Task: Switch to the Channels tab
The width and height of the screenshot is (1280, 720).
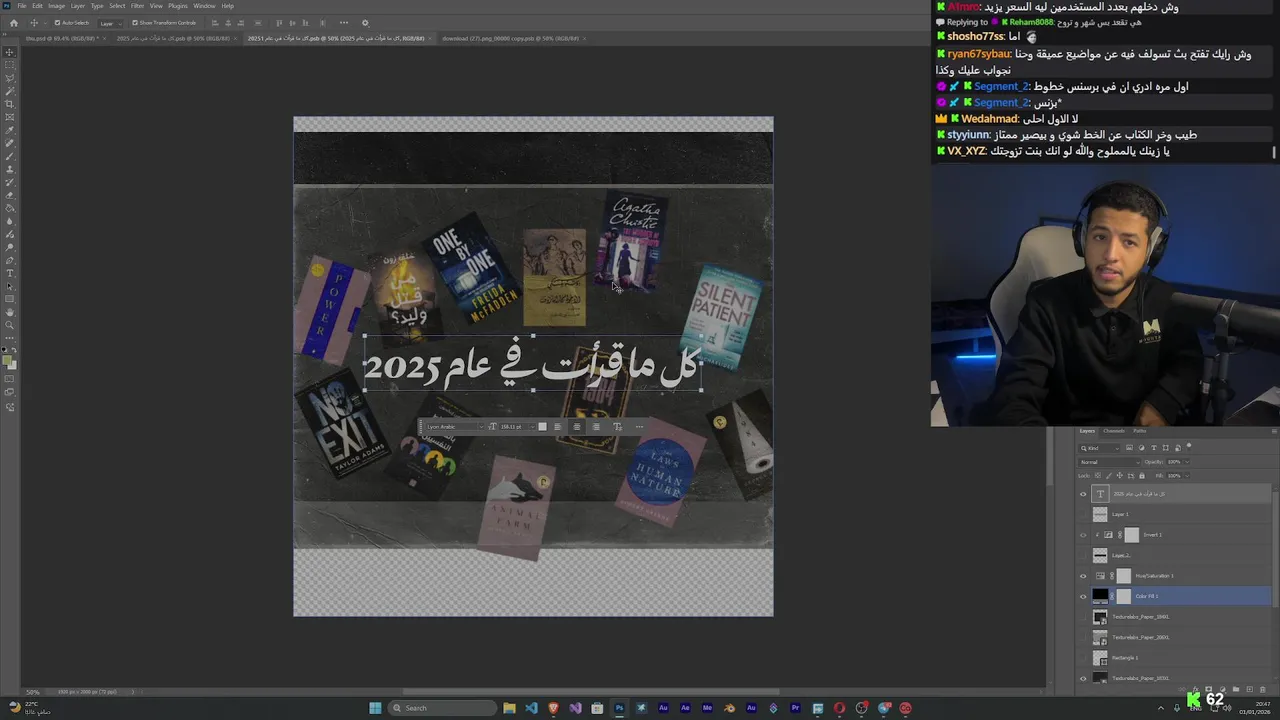Action: [x=1114, y=431]
